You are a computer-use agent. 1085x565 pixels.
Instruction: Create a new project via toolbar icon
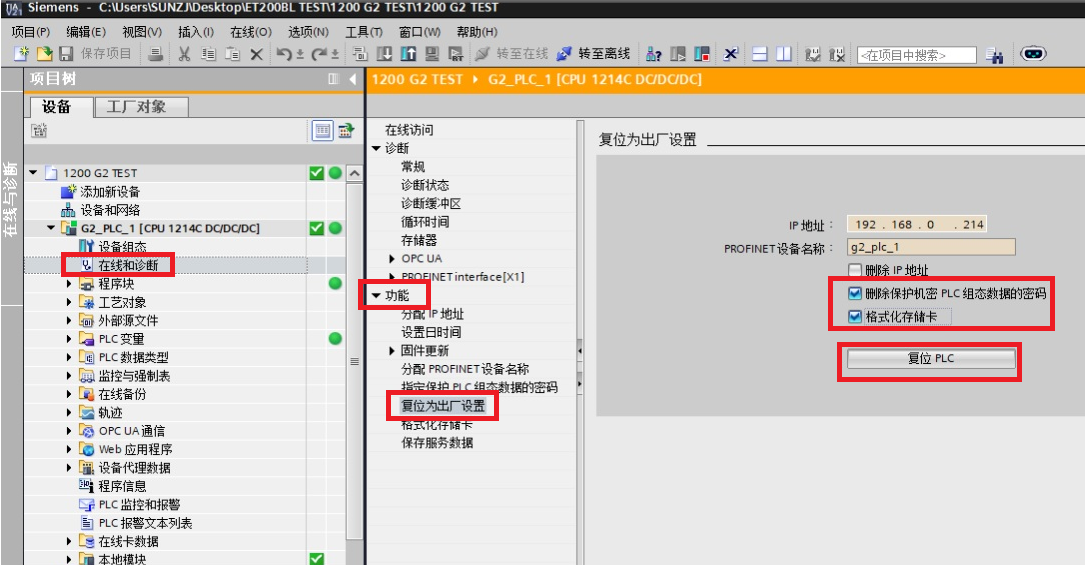(x=21, y=54)
